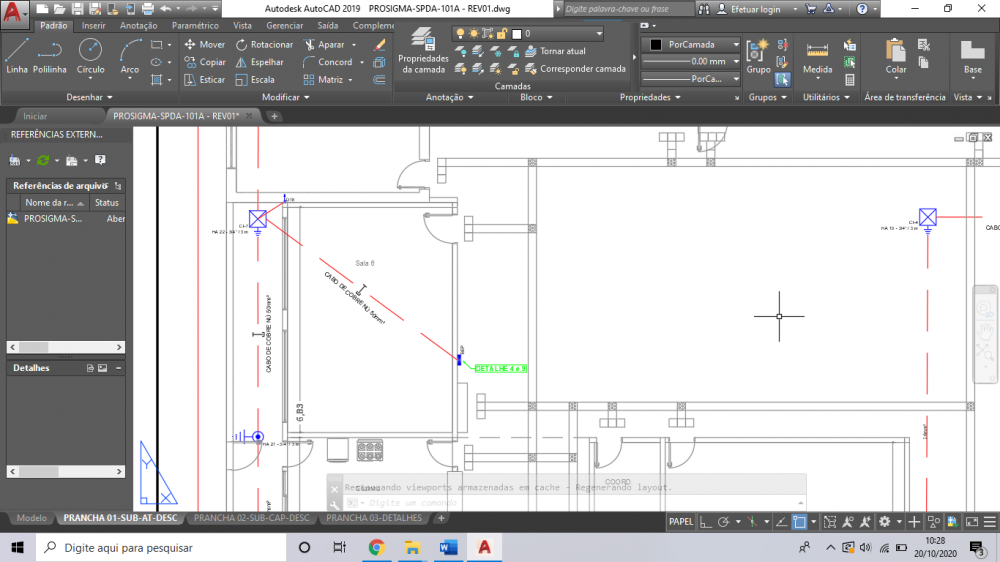This screenshot has width=1000, height=562.
Task: Click the Grupo tool
Action: [x=758, y=56]
